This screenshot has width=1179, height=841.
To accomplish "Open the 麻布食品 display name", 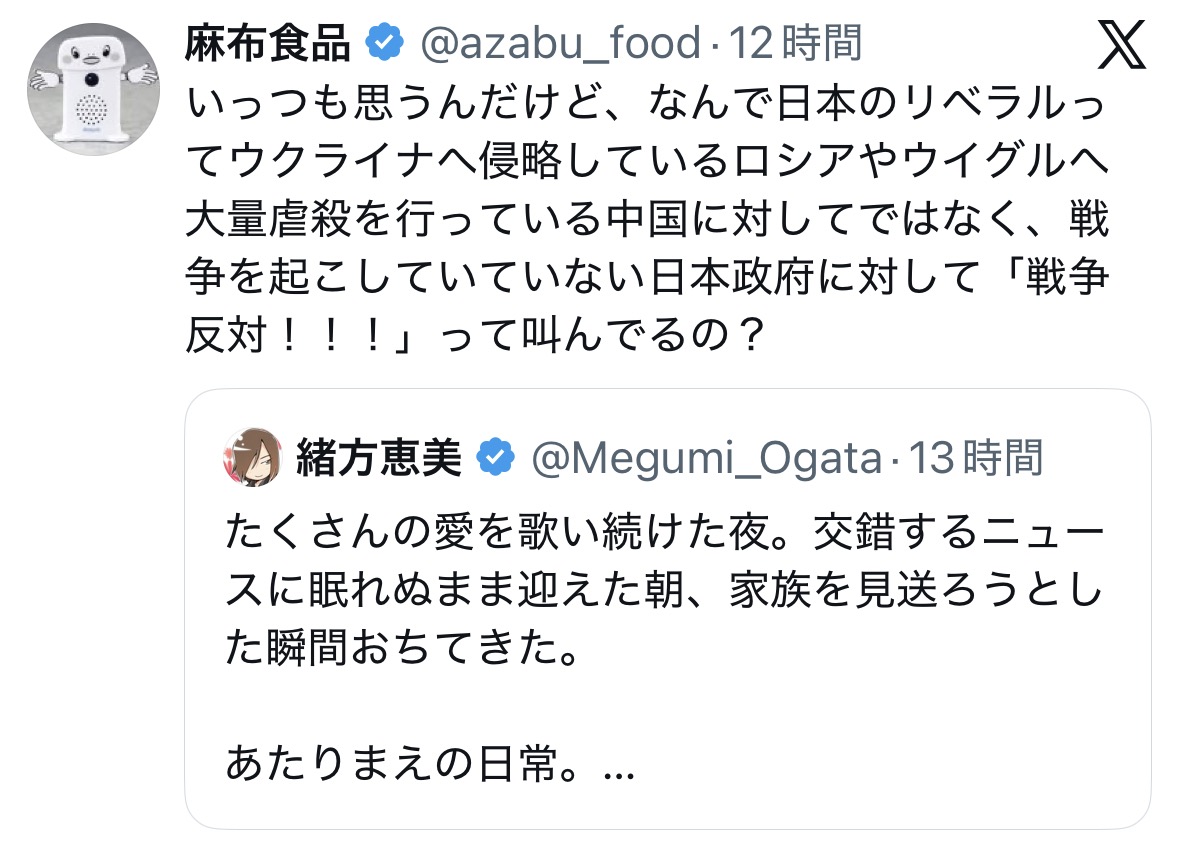I will (268, 43).
